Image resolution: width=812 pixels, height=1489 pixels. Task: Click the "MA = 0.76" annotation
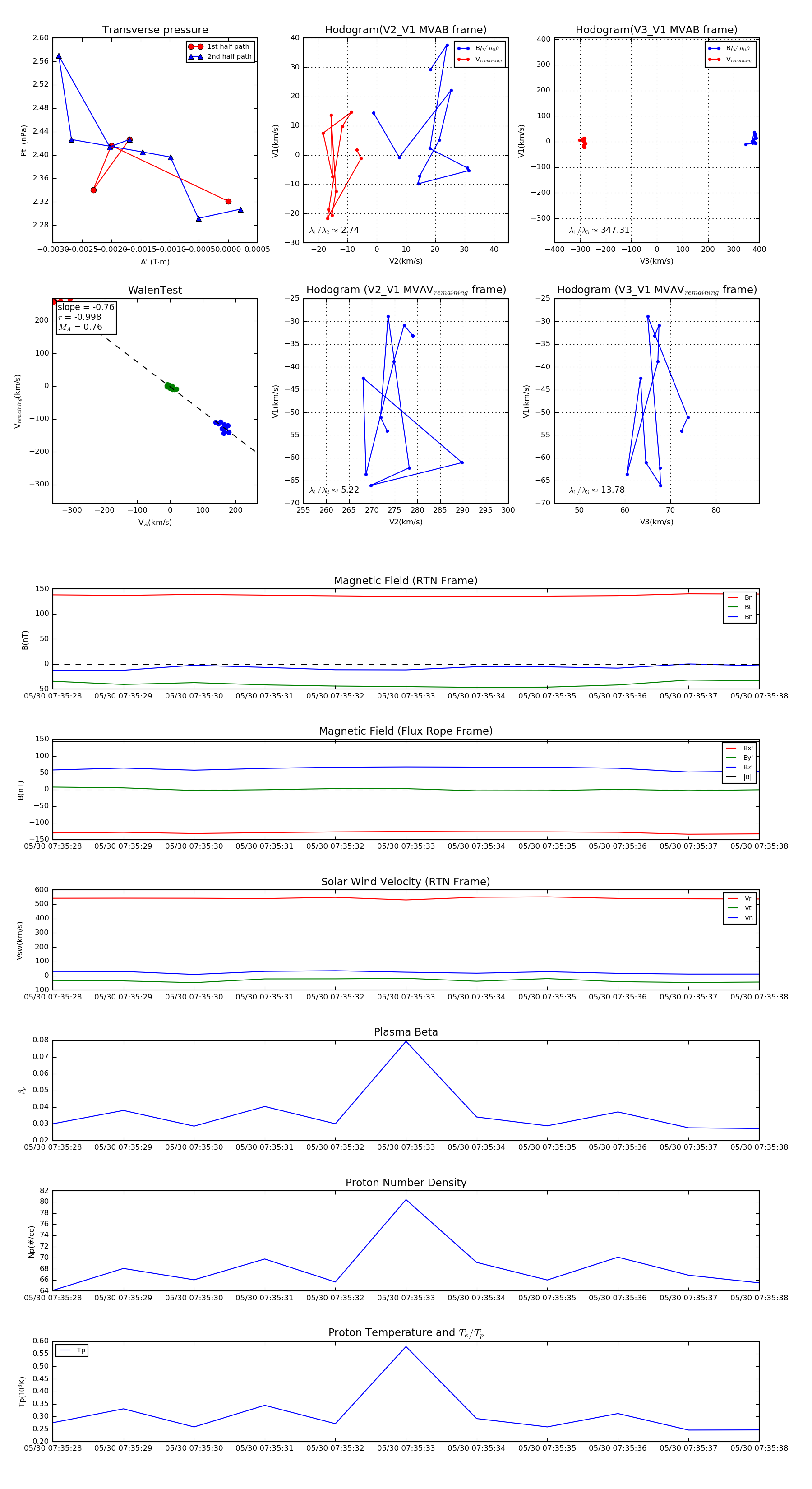pos(80,327)
